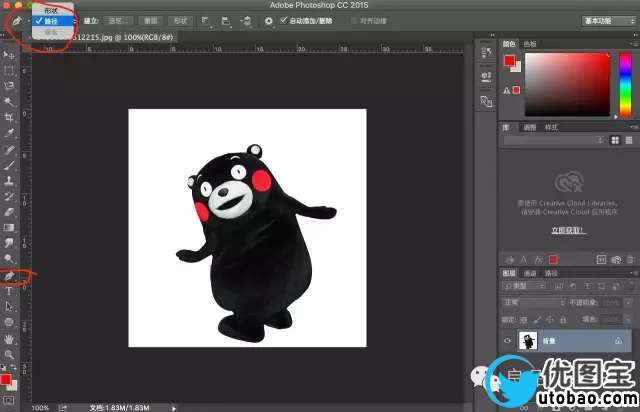Click the hue slider bar

[x=625, y=85]
